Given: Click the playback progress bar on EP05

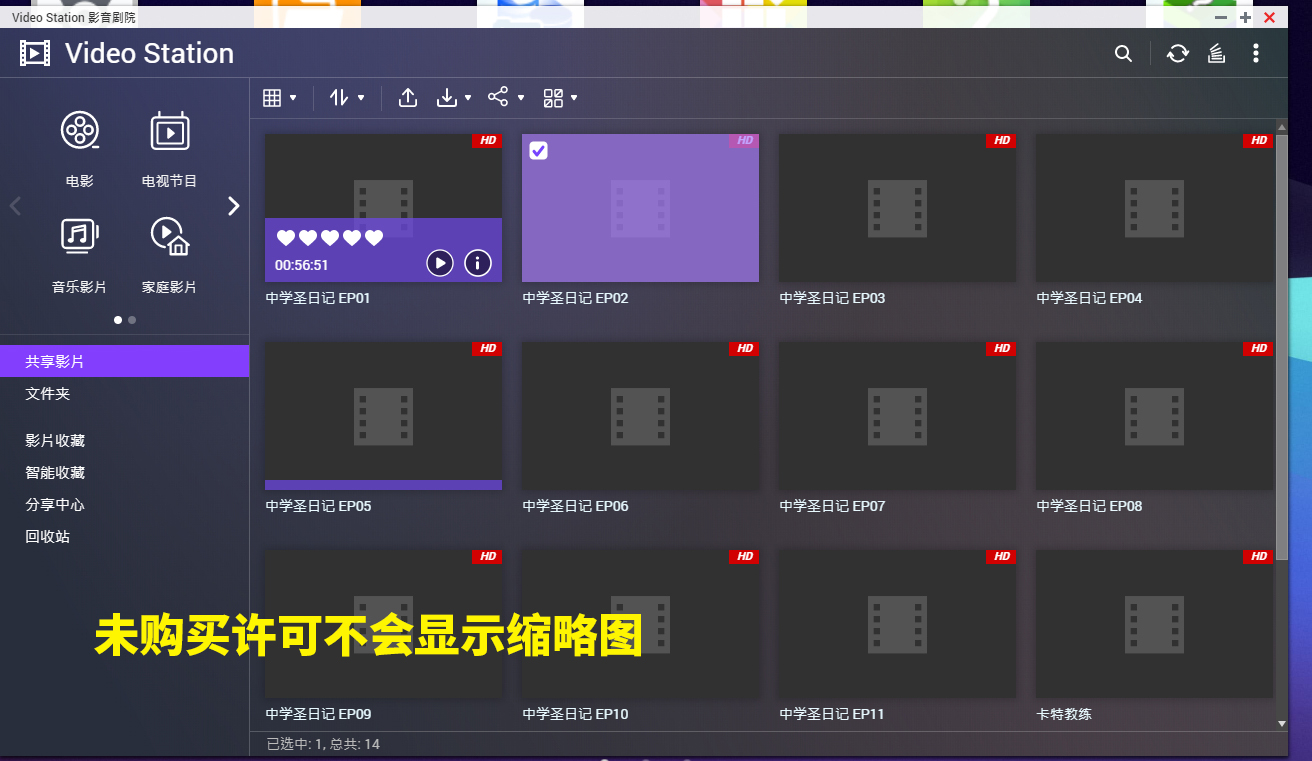Looking at the screenshot, I should 383,484.
